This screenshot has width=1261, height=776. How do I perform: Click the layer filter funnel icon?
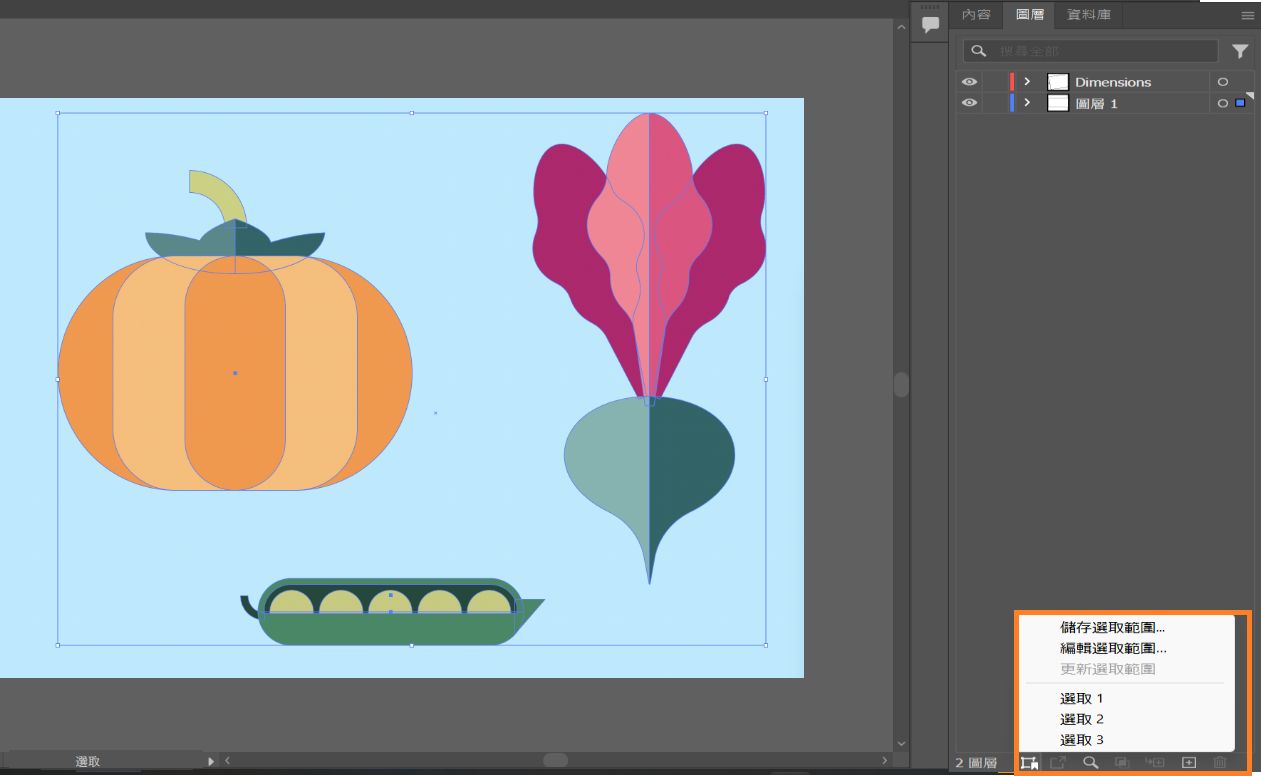1240,51
